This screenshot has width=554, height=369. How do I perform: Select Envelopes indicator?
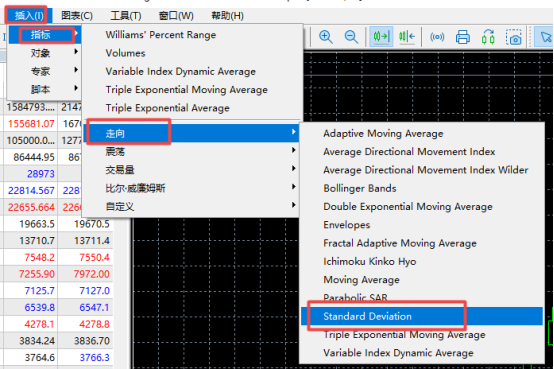tap(347, 225)
